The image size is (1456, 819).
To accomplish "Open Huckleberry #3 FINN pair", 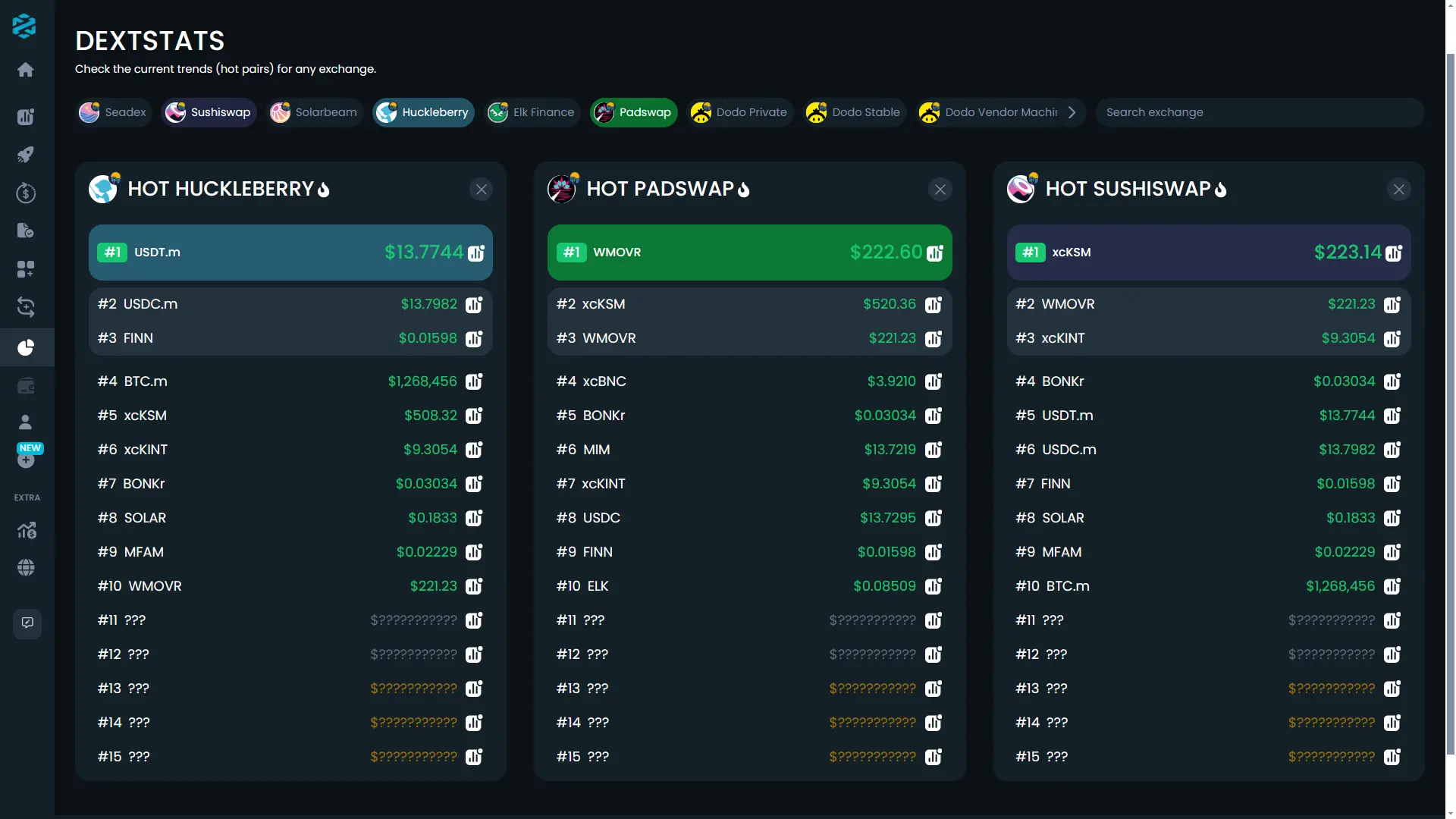I will 290,338.
